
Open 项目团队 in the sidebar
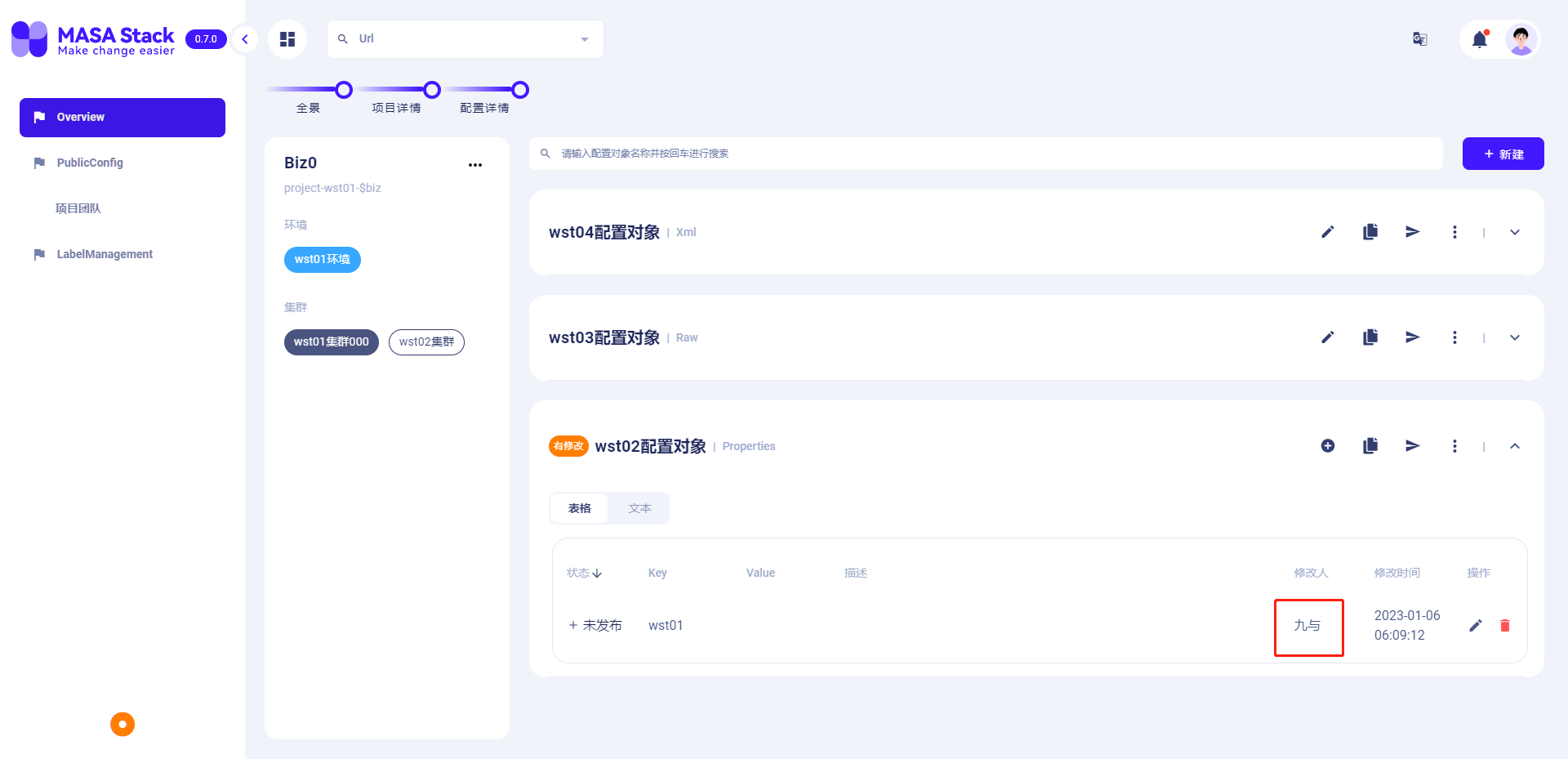122,209
